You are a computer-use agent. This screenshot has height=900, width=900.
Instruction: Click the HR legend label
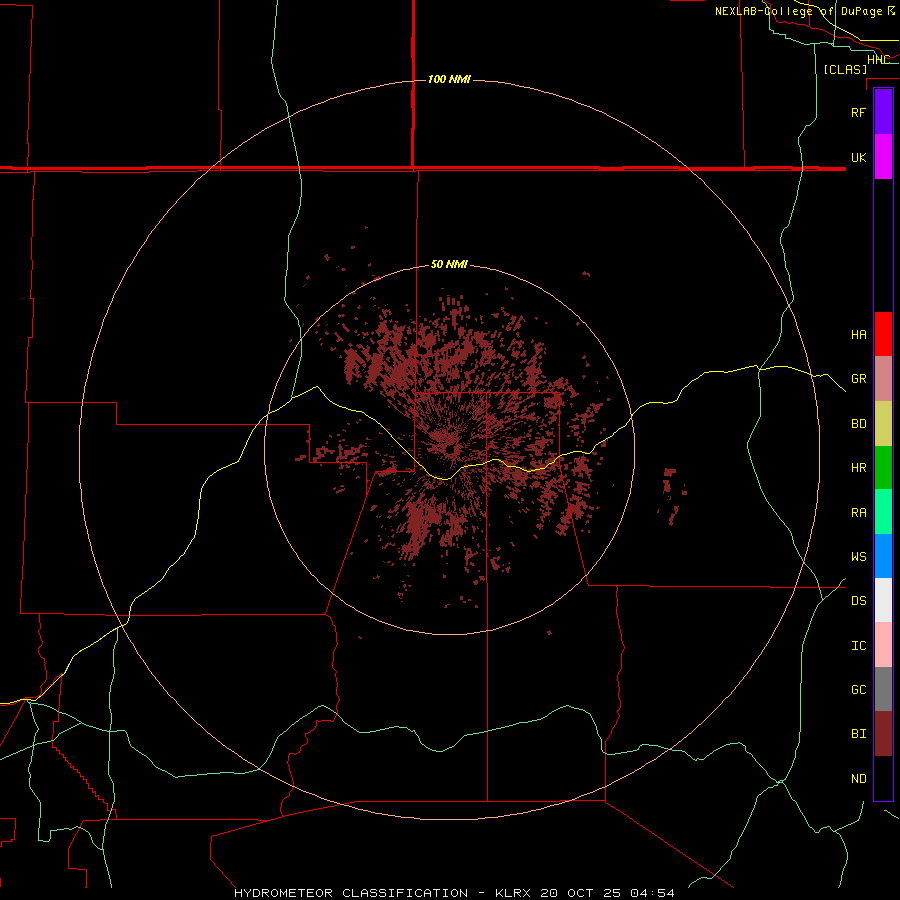[x=858, y=468]
